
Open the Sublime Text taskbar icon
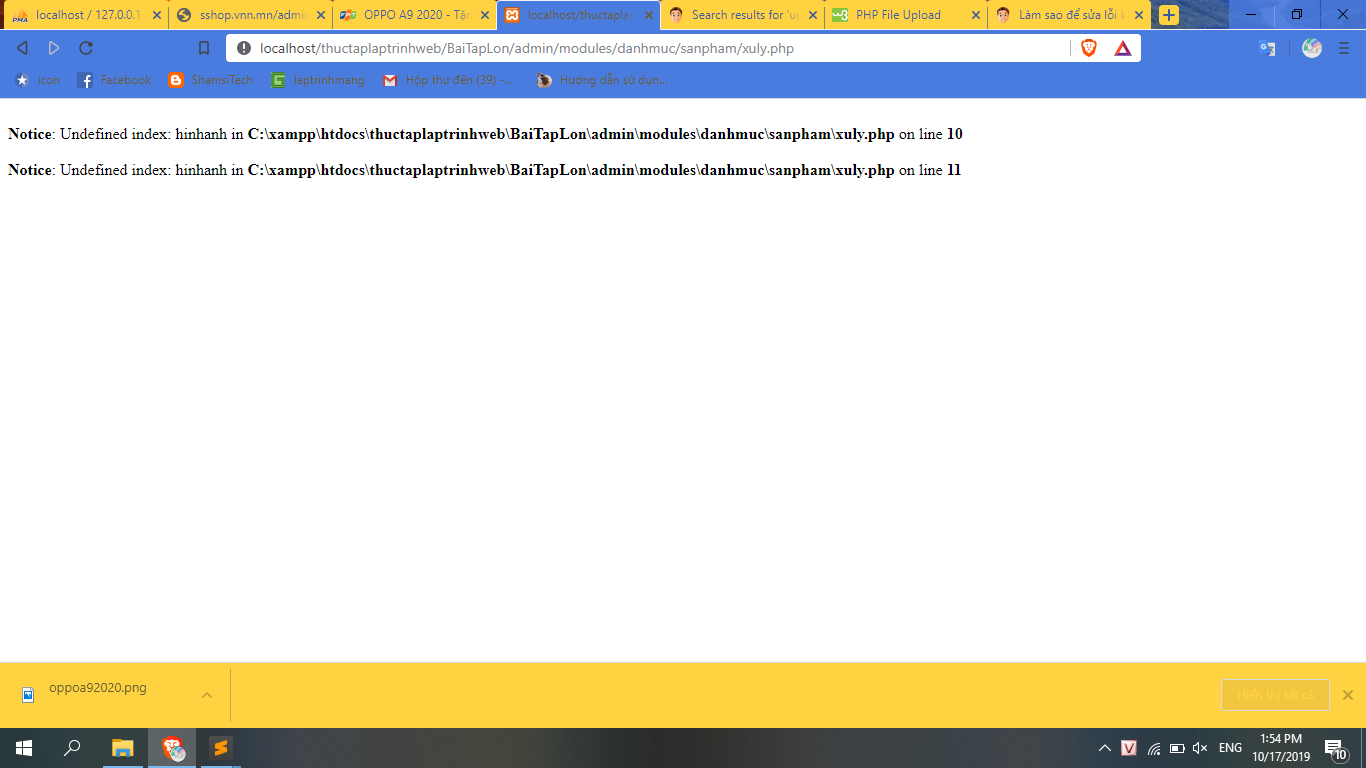point(220,748)
